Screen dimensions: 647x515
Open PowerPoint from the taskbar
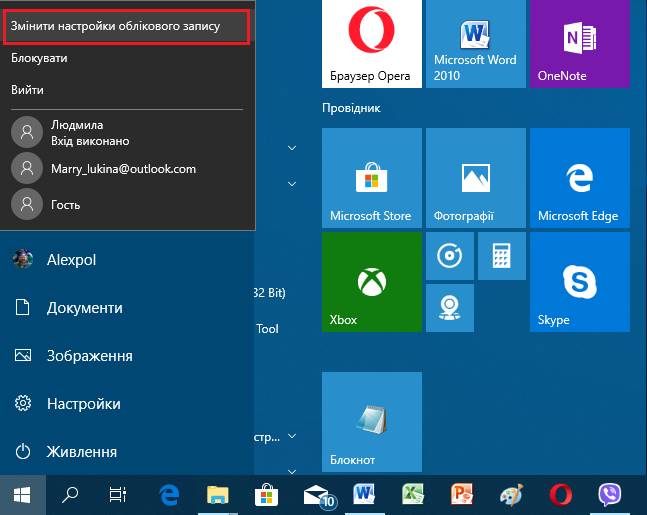click(x=462, y=495)
